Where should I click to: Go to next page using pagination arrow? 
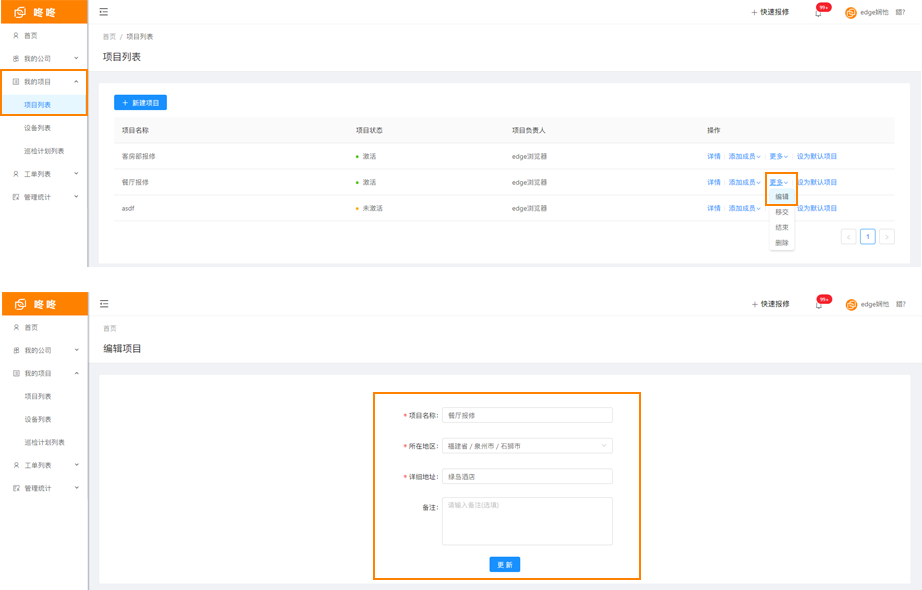point(886,237)
